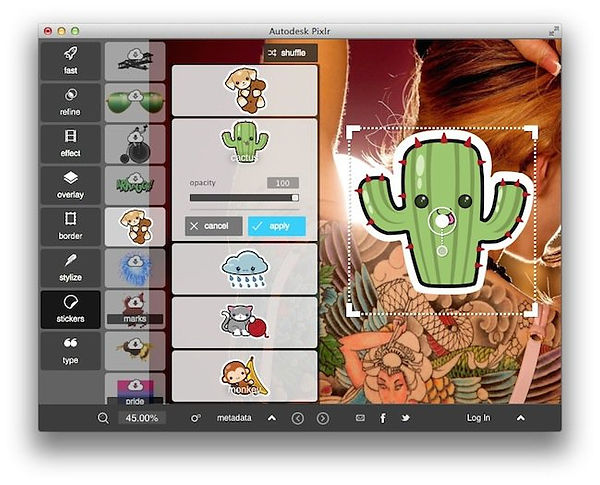This screenshot has height=485, width=600.
Task: Download the penny-farthing bicycle sticker pack
Action: tap(135, 144)
